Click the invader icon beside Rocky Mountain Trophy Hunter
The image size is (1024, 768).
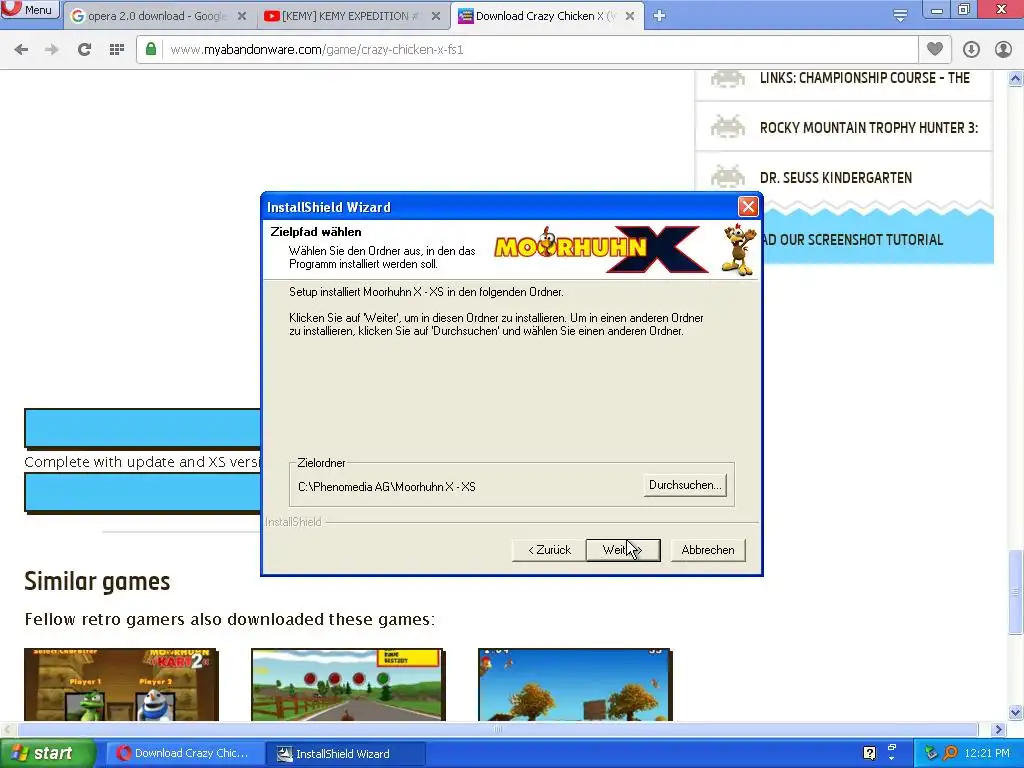(728, 127)
